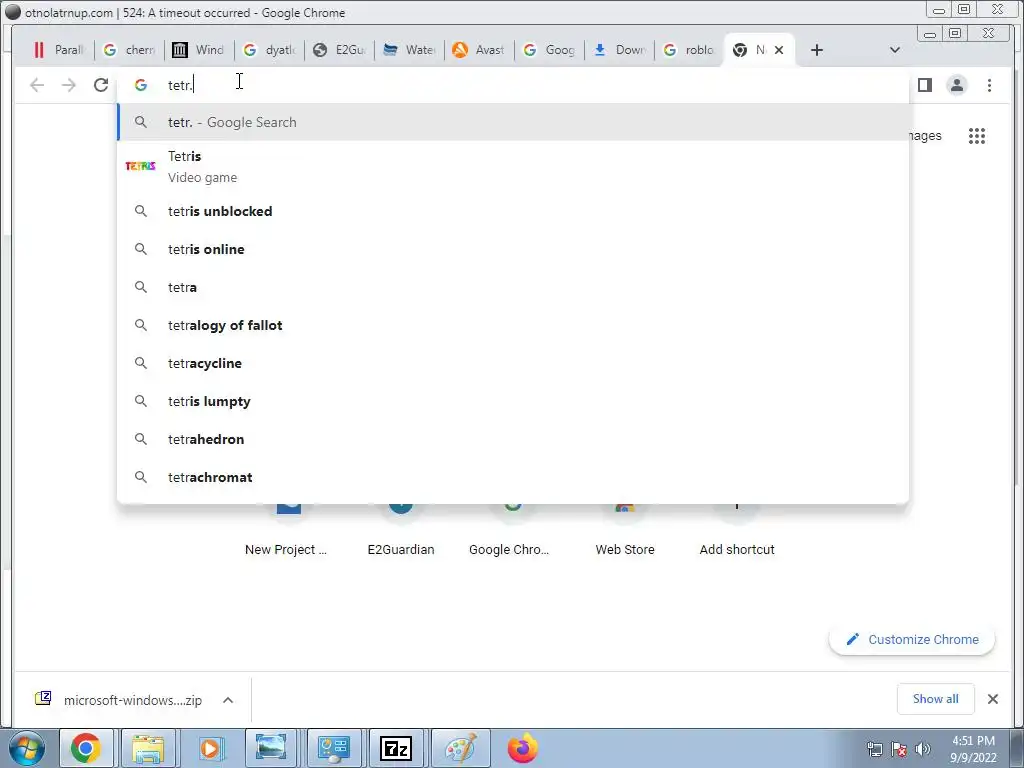Open the profile avatar menu
This screenshot has height=768, width=1024.
957,85
